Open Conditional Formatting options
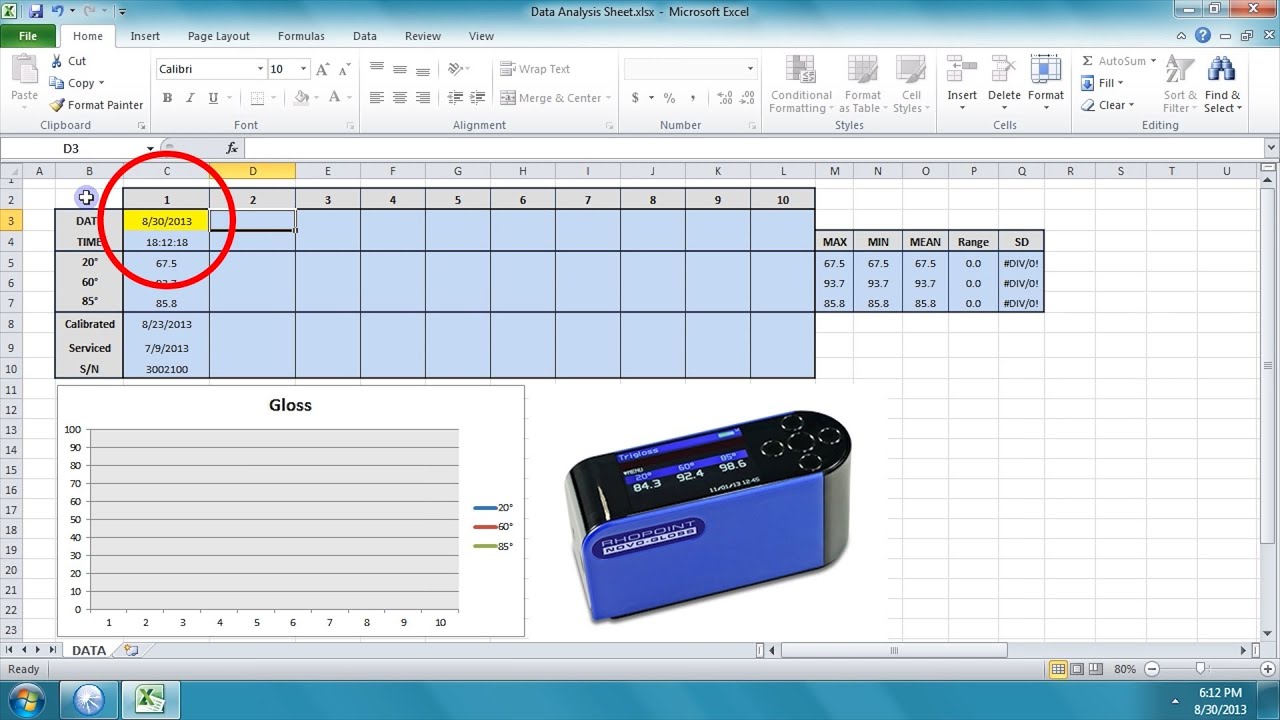1280x720 pixels. click(800, 84)
